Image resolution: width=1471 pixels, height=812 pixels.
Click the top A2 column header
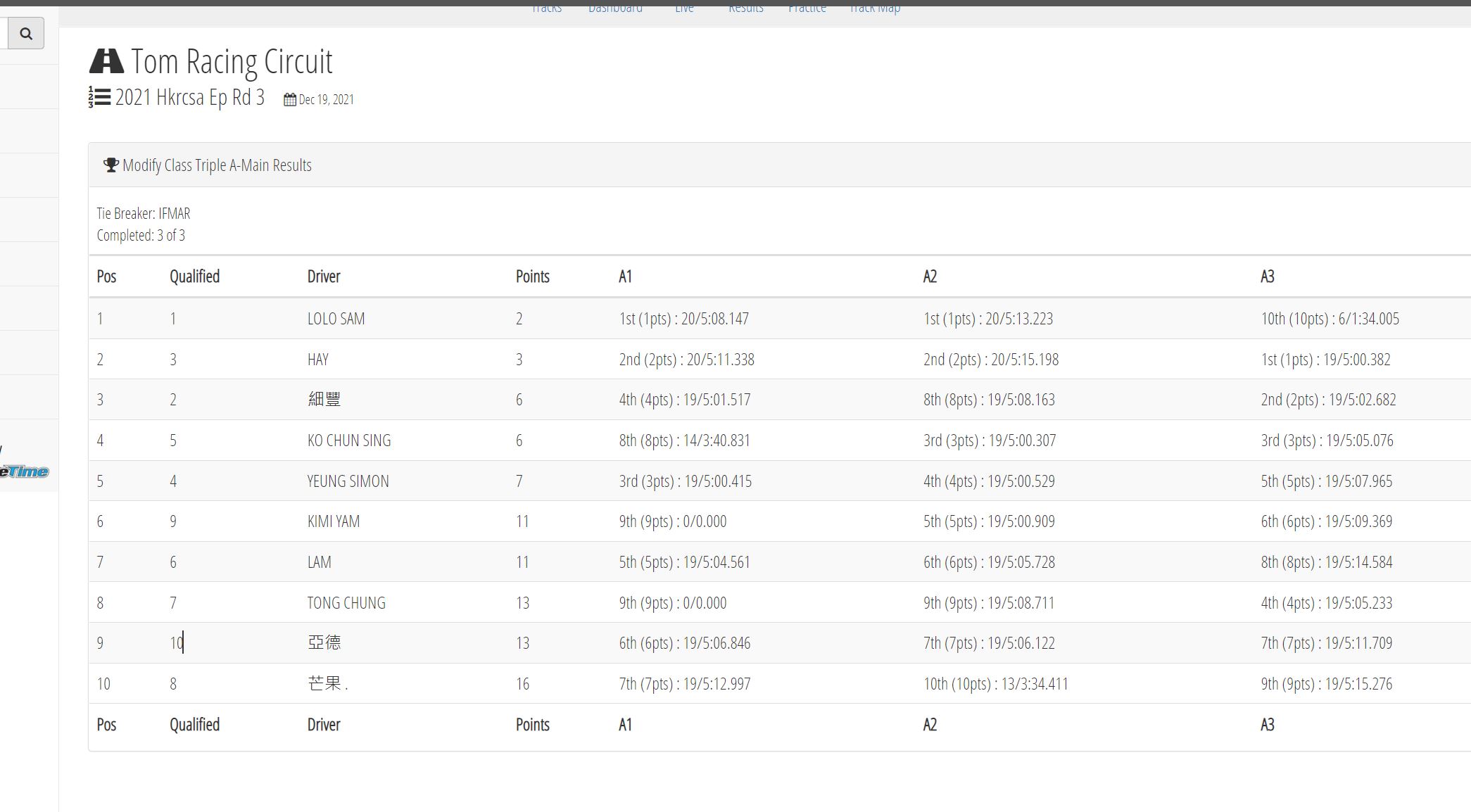(x=929, y=277)
